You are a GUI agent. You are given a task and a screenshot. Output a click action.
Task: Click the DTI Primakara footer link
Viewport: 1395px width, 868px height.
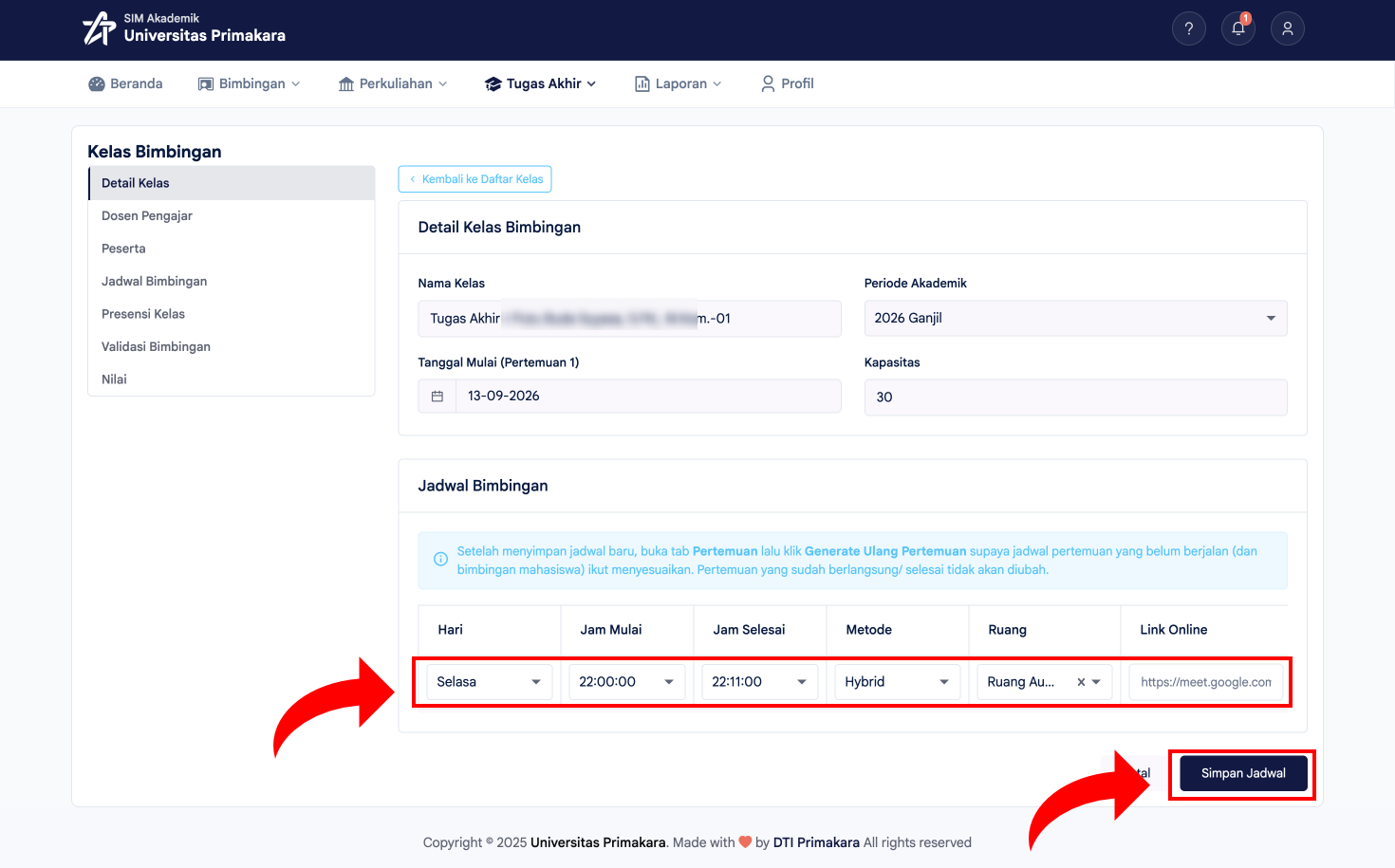[816, 842]
